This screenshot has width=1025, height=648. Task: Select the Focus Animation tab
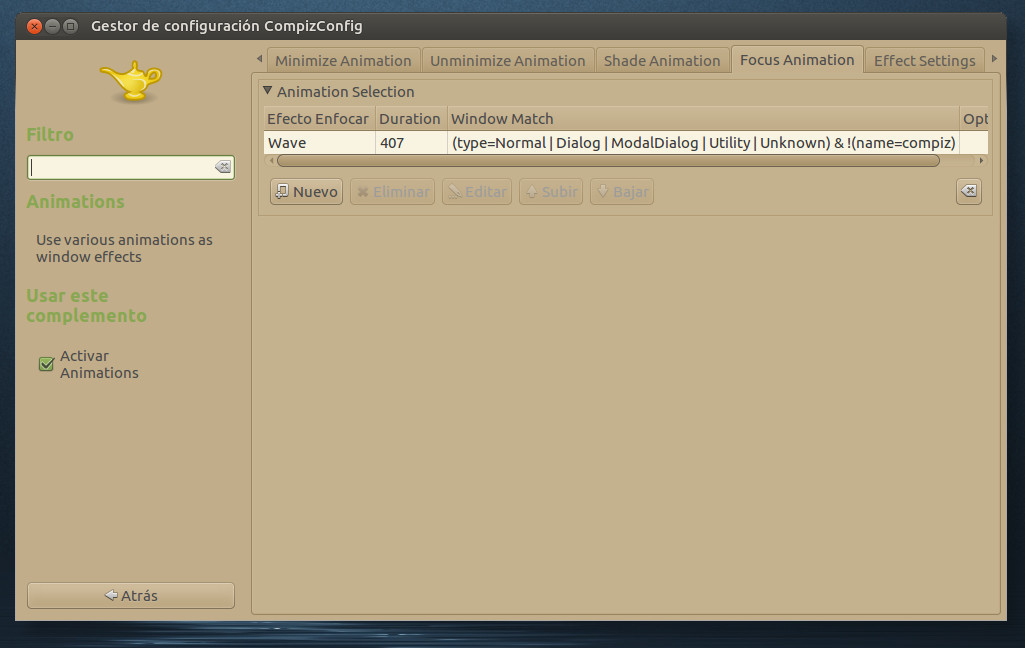tap(797, 60)
